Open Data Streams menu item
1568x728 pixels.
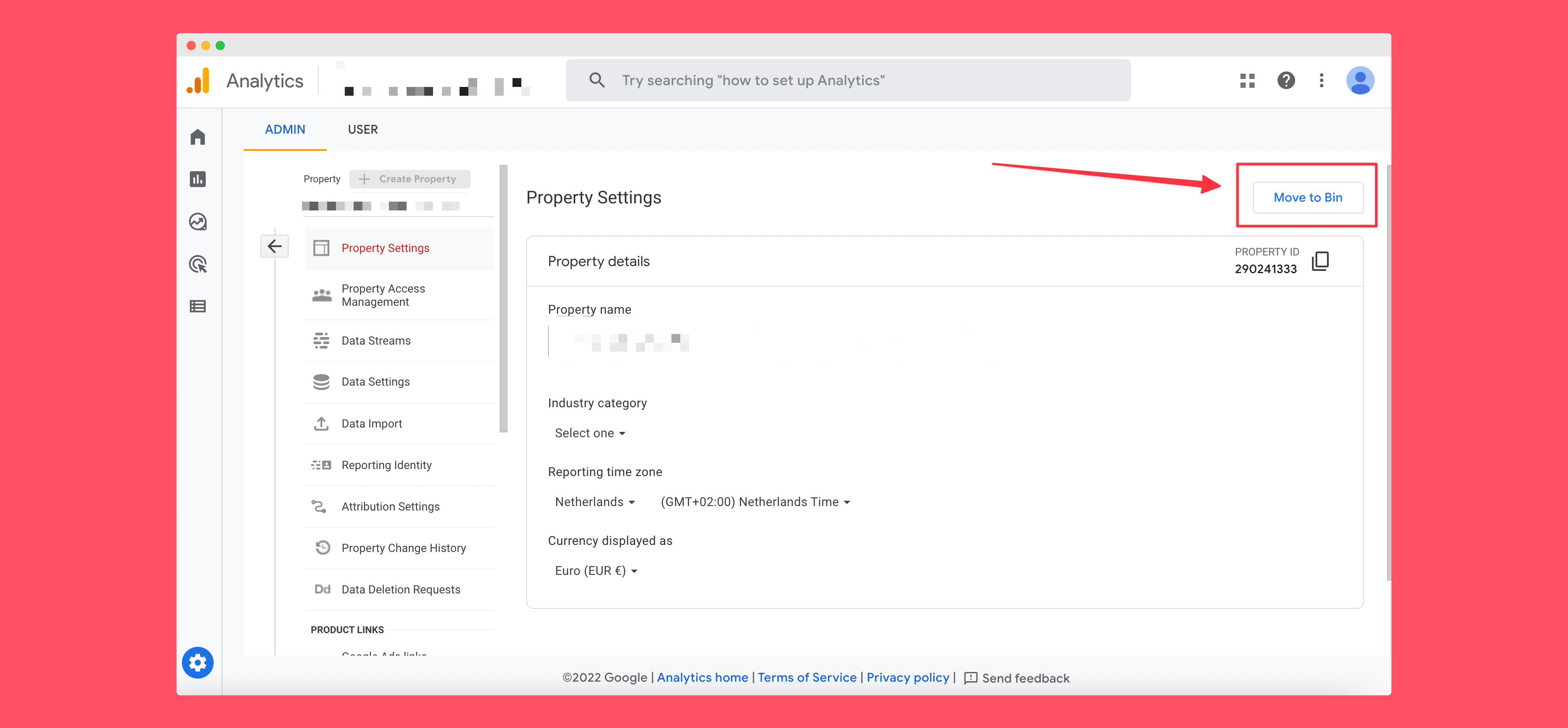point(400,341)
